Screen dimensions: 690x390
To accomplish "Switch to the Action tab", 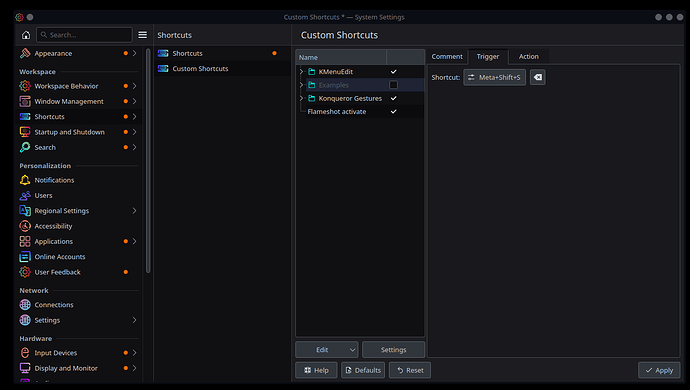I will 529,56.
